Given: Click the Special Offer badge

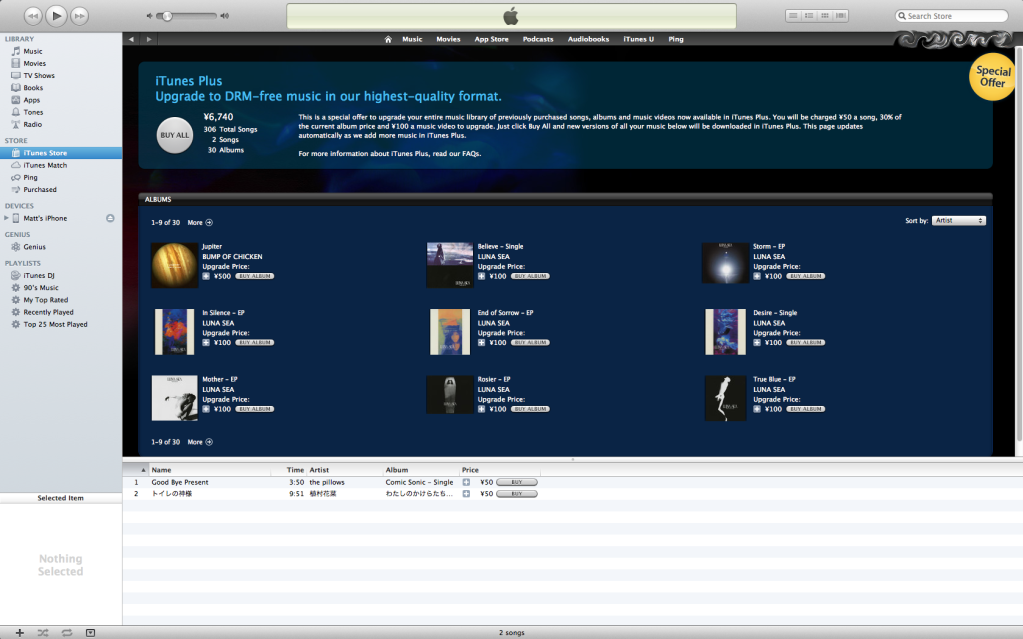Looking at the screenshot, I should pyautogui.click(x=993, y=77).
